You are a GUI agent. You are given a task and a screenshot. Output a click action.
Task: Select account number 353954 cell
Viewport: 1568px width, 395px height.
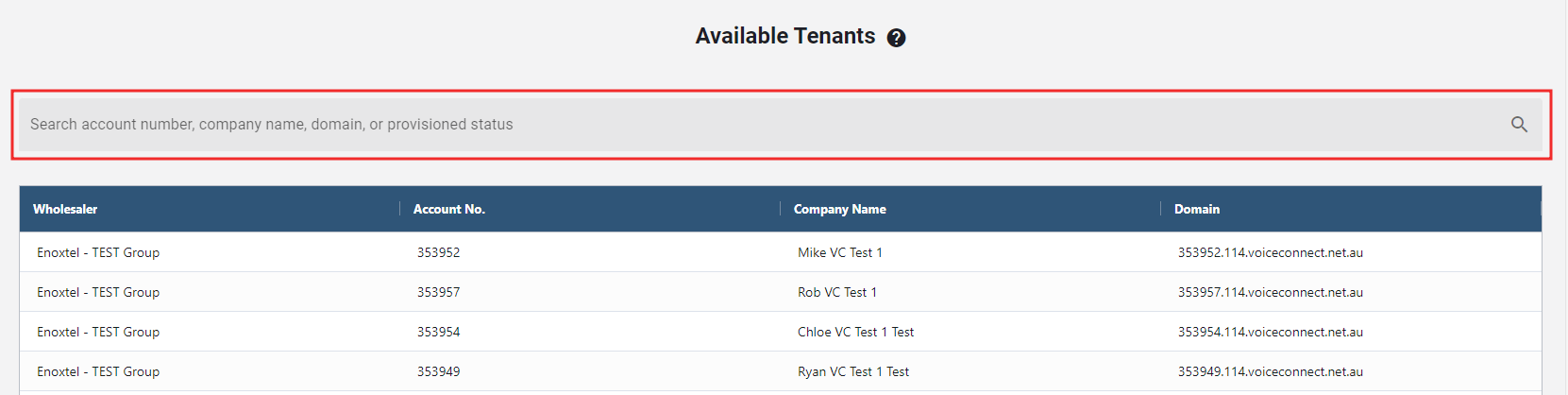tap(439, 332)
